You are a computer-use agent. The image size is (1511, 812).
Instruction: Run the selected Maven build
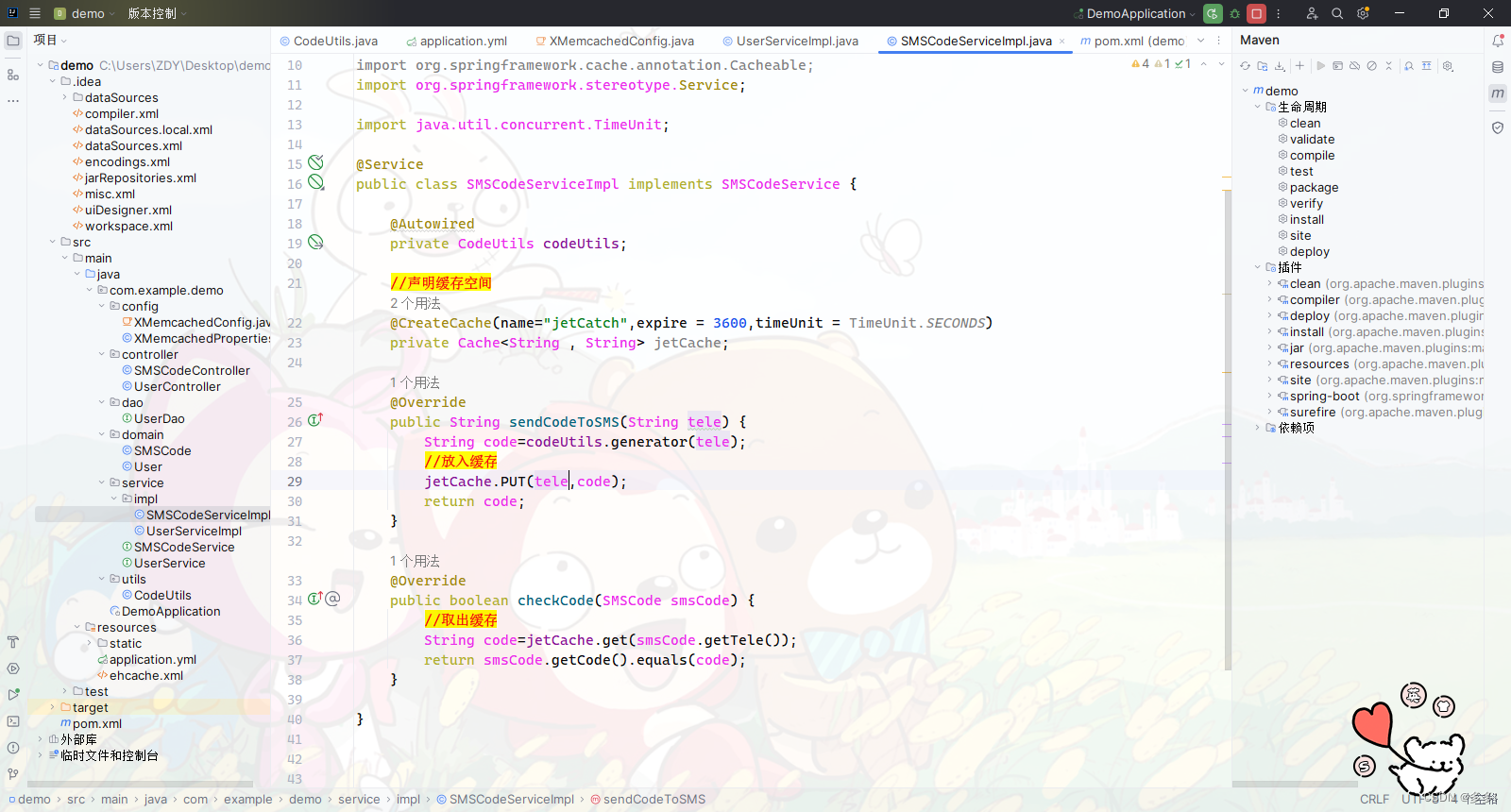point(1320,66)
